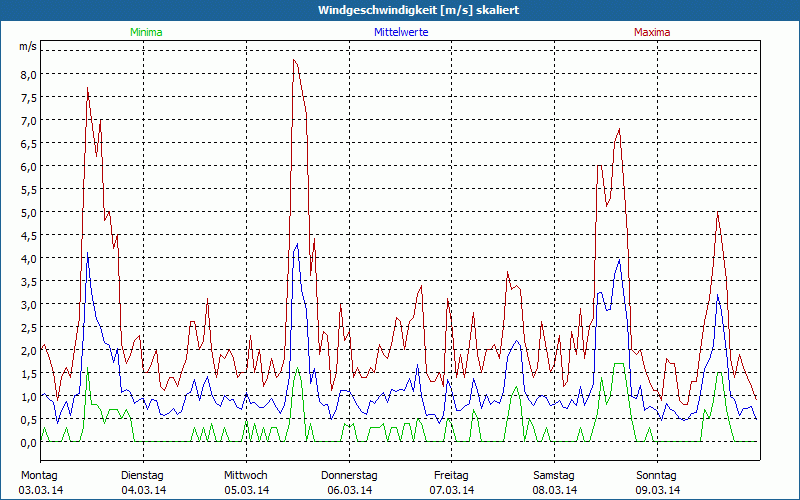Click the Donnerstag day label
The width and height of the screenshot is (800, 500).
[x=349, y=475]
